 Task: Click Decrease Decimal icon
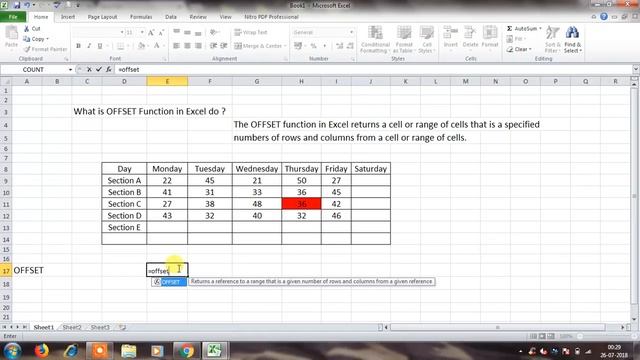pyautogui.click(x=350, y=46)
